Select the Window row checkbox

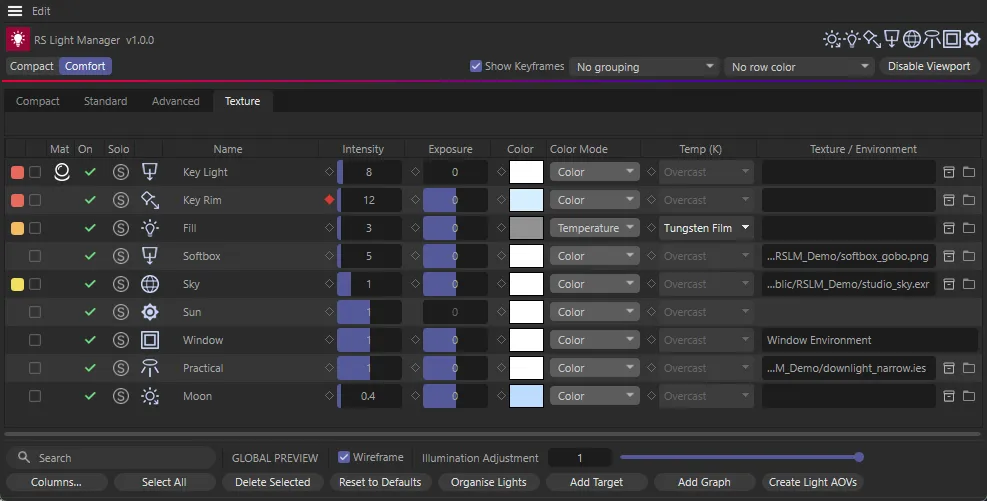[x=35, y=340]
